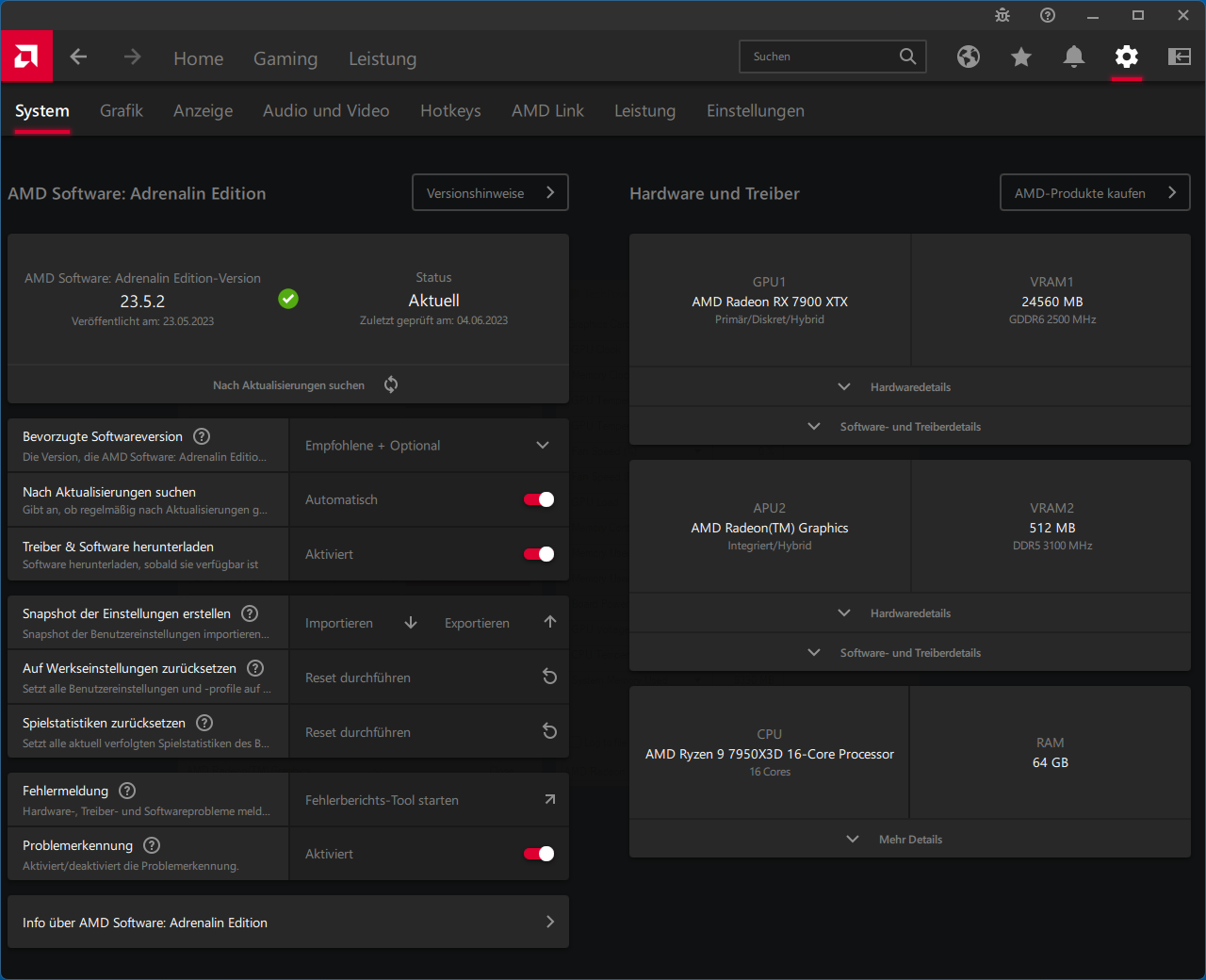Open notifications bell icon
The width and height of the screenshot is (1206, 980).
(1074, 57)
